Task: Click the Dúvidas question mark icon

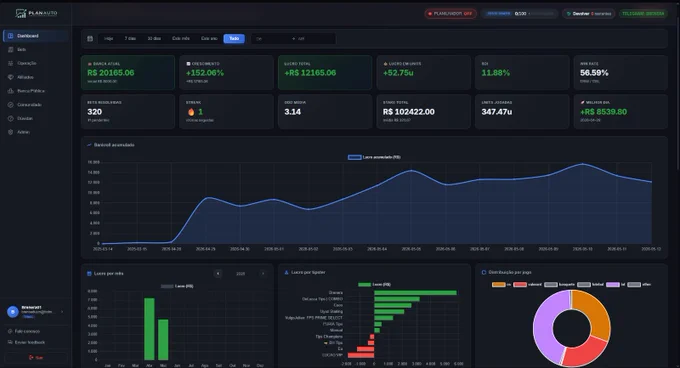Action: pyautogui.click(x=10, y=118)
